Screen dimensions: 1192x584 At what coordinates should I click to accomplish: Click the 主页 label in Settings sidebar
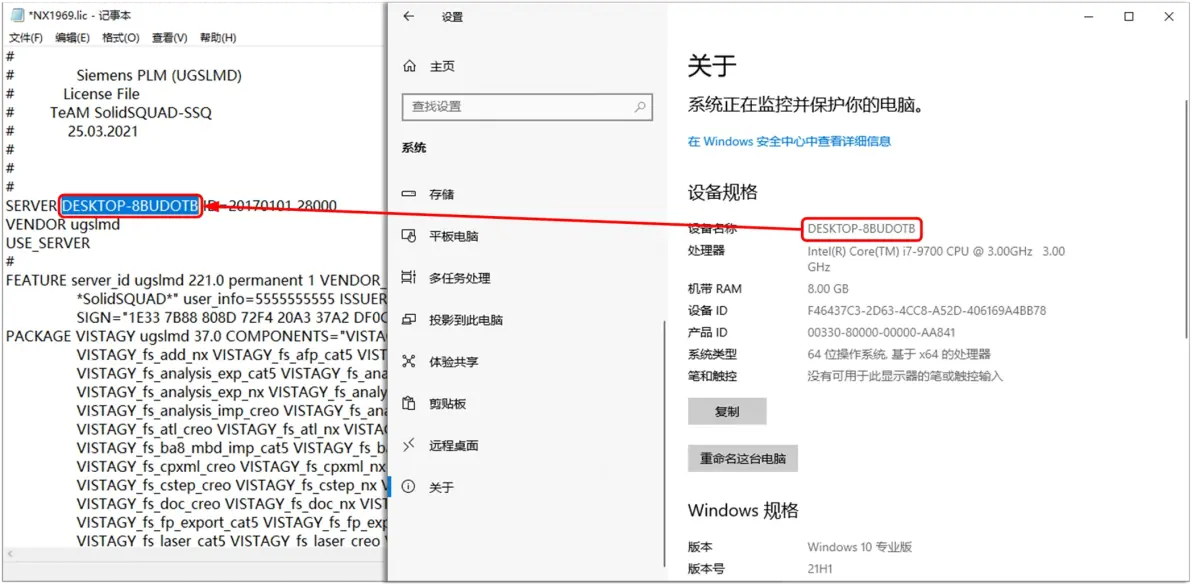click(x=442, y=67)
